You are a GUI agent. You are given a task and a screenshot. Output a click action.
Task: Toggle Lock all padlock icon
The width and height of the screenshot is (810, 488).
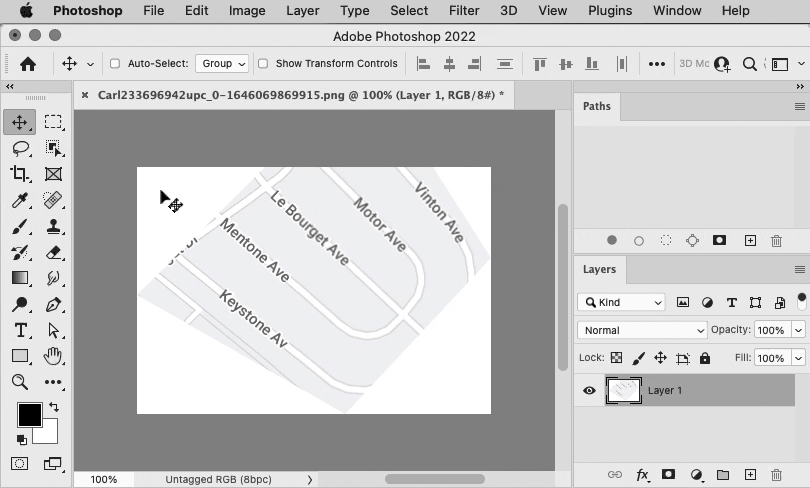tap(705, 358)
